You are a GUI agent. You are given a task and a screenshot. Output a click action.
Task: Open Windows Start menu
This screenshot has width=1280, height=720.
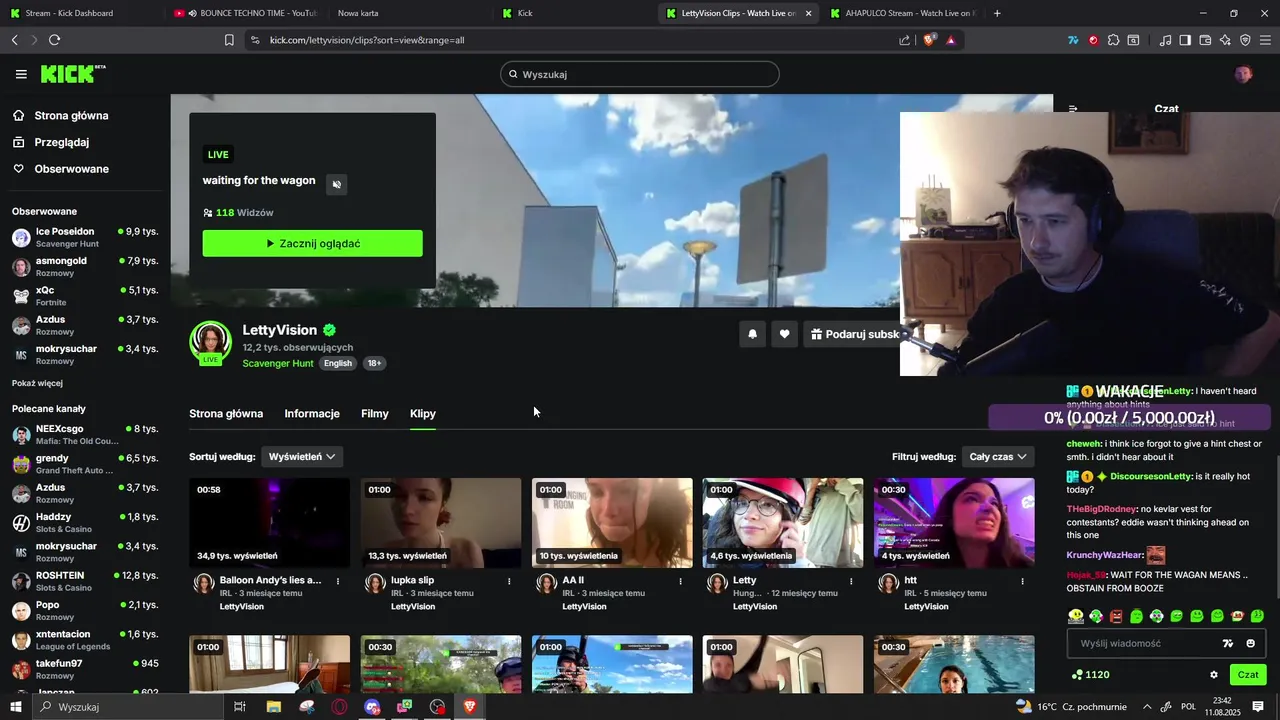tap(15, 707)
